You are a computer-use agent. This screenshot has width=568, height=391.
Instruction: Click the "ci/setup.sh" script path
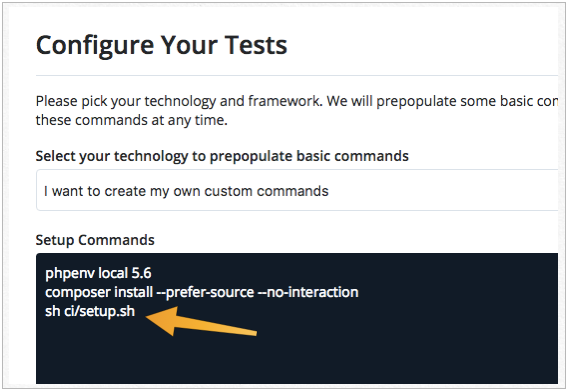(x=100, y=311)
